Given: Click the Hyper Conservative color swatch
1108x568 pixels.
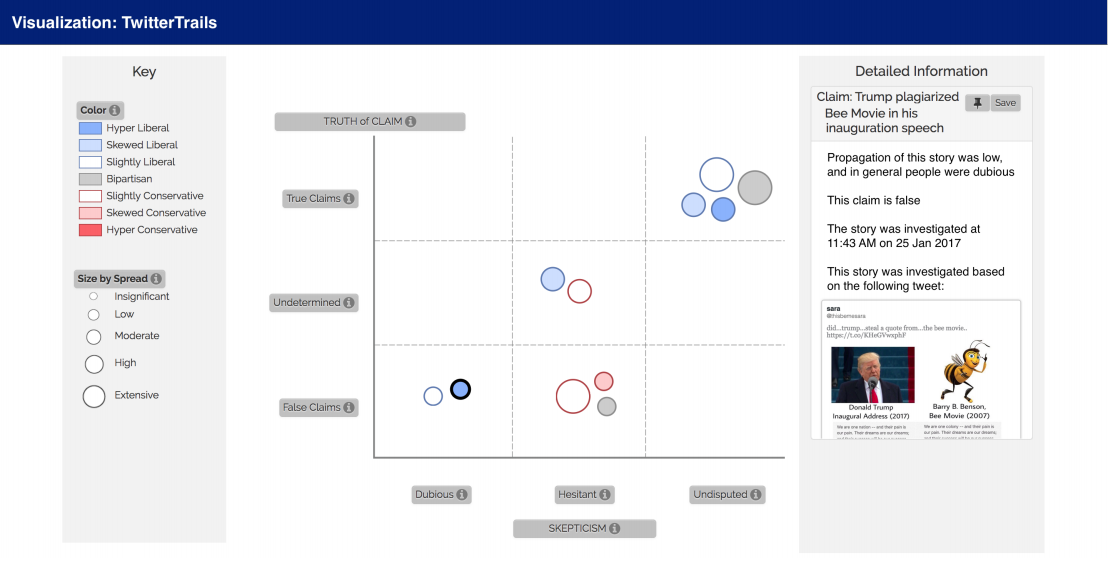Looking at the screenshot, I should pyautogui.click(x=90, y=230).
